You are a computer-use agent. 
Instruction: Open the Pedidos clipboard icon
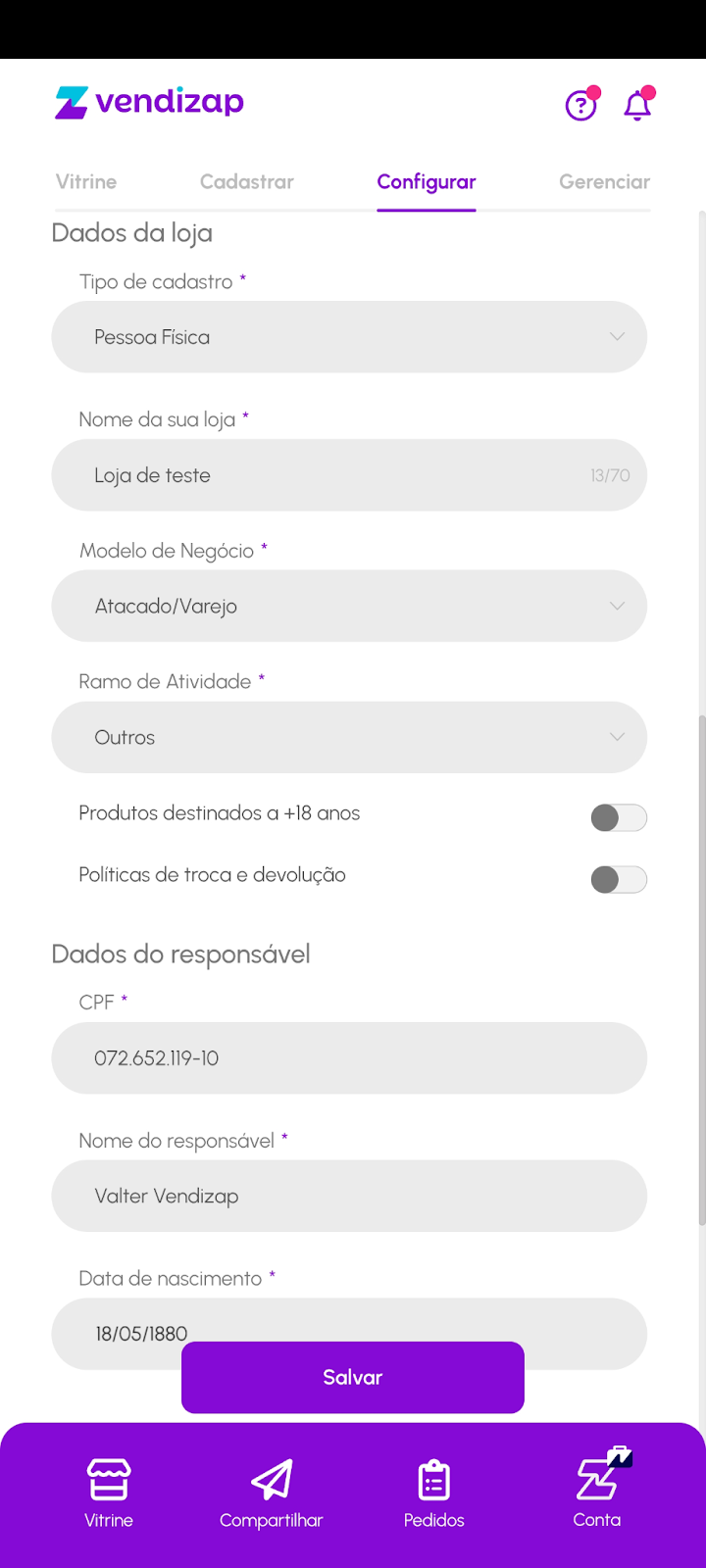point(433,1492)
